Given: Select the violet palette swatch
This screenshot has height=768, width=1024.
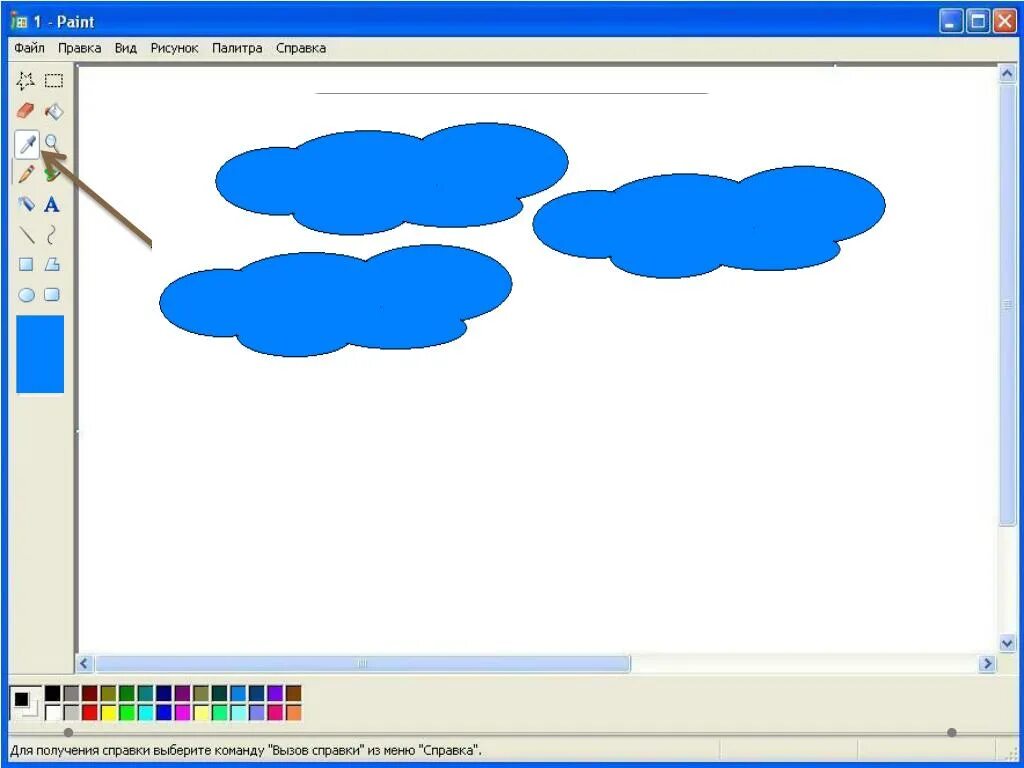Looking at the screenshot, I should (275, 693).
